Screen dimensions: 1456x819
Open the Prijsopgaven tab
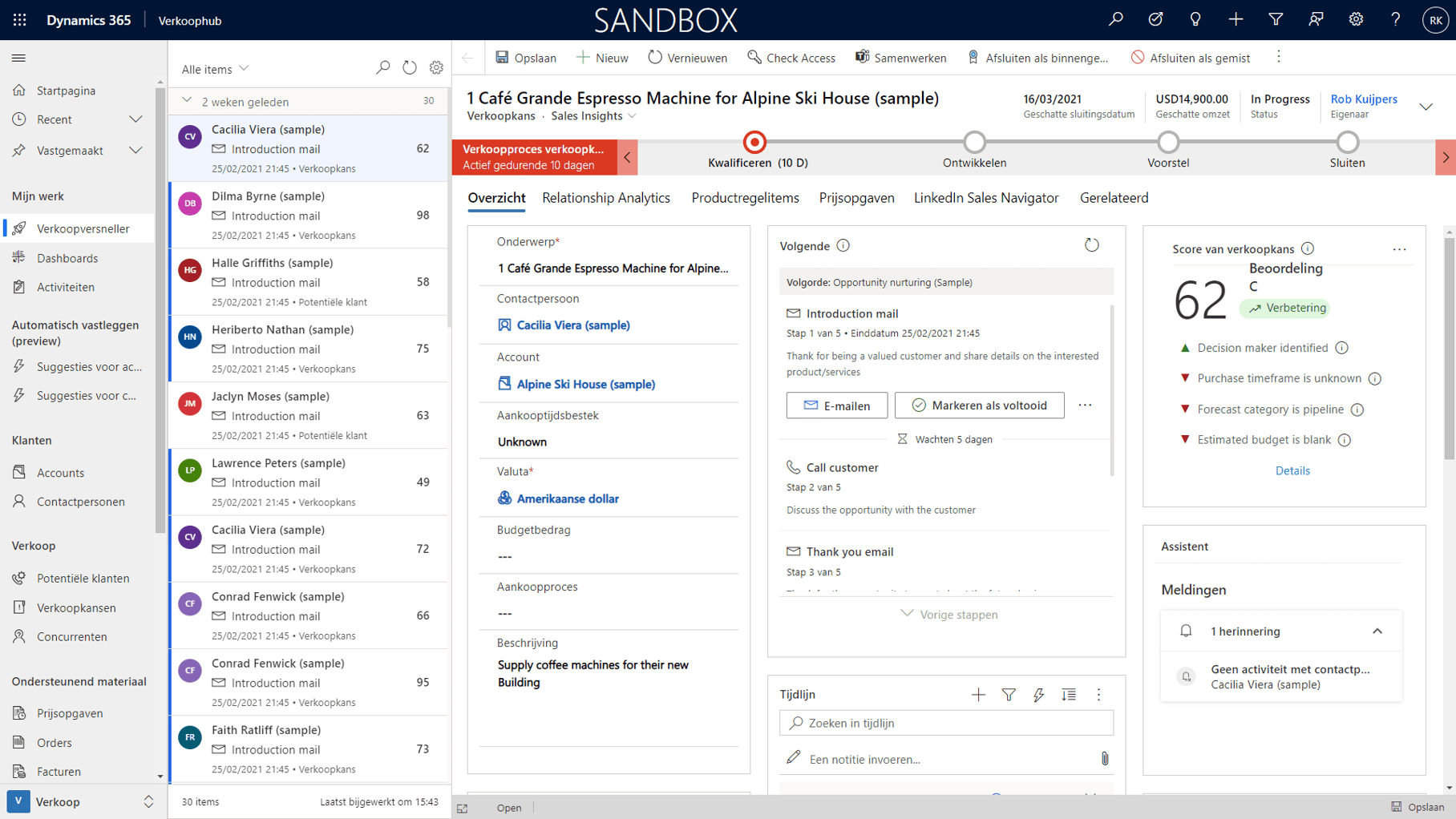tap(856, 198)
